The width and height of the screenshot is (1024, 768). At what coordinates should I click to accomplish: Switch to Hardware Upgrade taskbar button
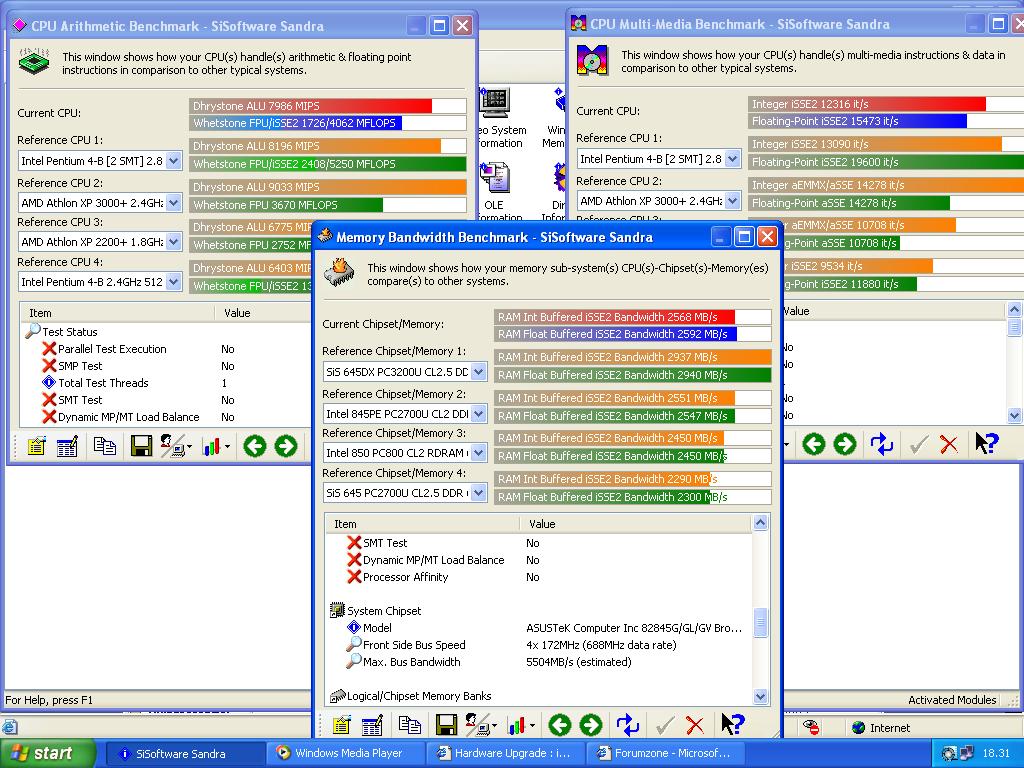coord(505,754)
